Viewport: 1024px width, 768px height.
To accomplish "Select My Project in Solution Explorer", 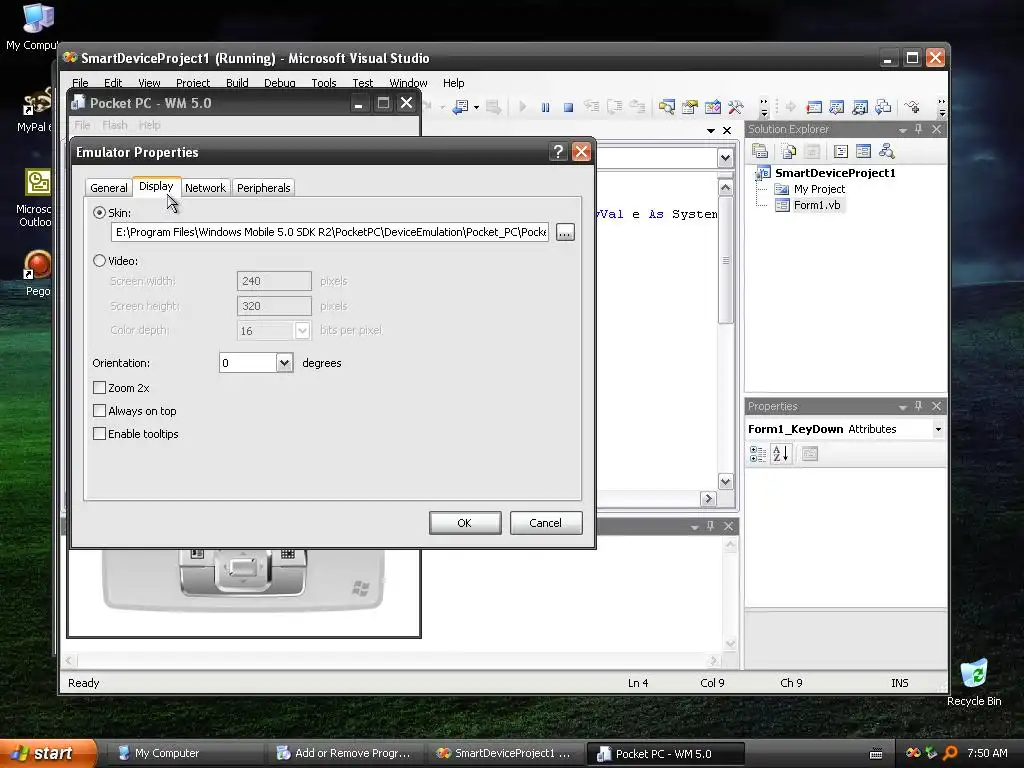I will click(x=819, y=189).
